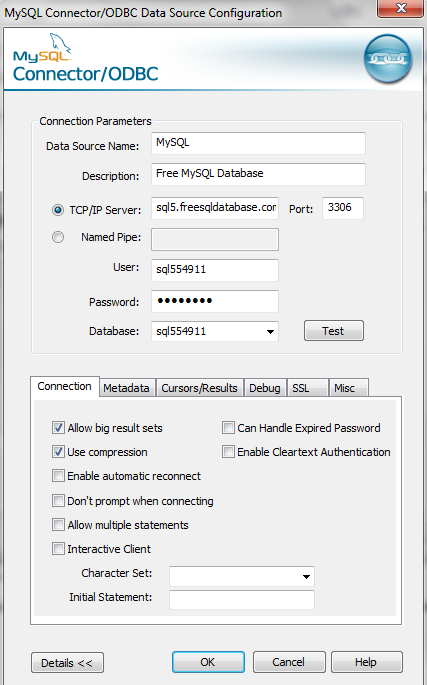Collapse options with Details << button

coord(67,663)
